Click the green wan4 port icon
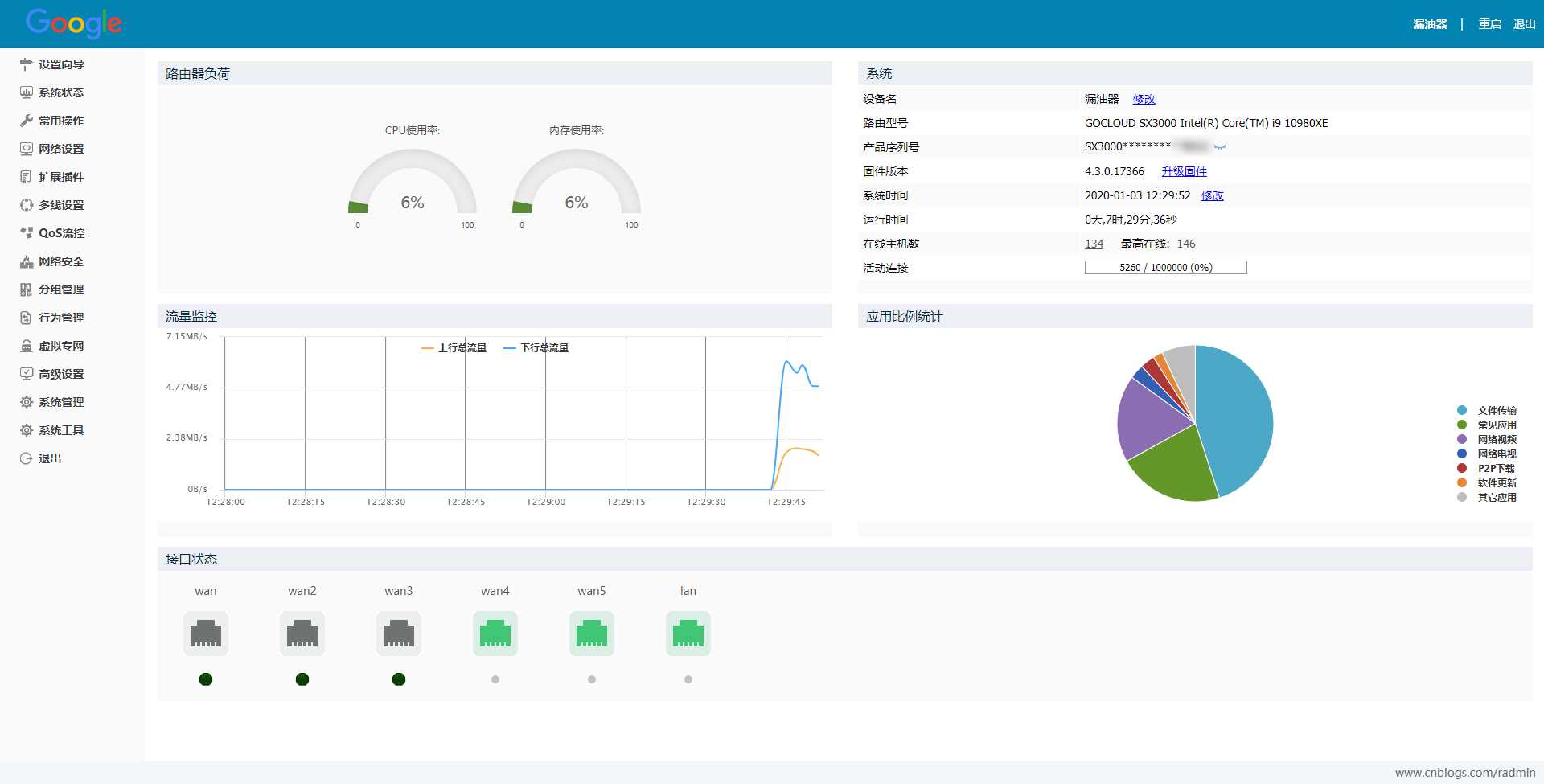This screenshot has width=1544, height=784. pos(495,634)
